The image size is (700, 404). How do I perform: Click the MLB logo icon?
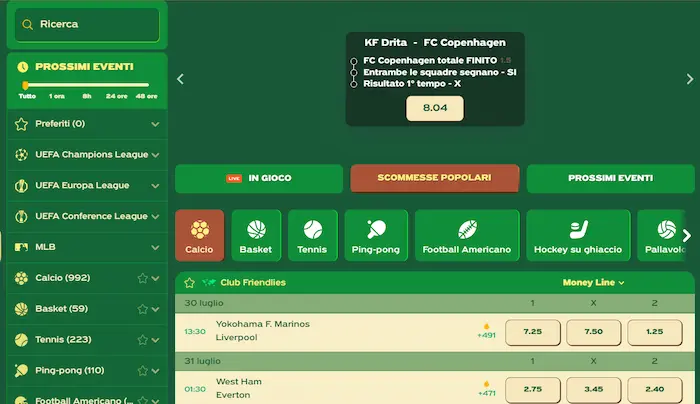click(x=21, y=247)
